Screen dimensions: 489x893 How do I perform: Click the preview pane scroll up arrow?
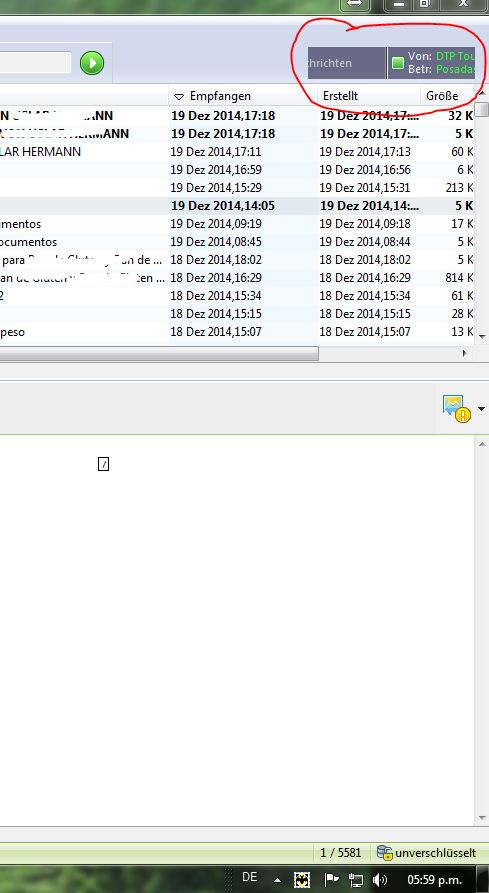[x=482, y=444]
